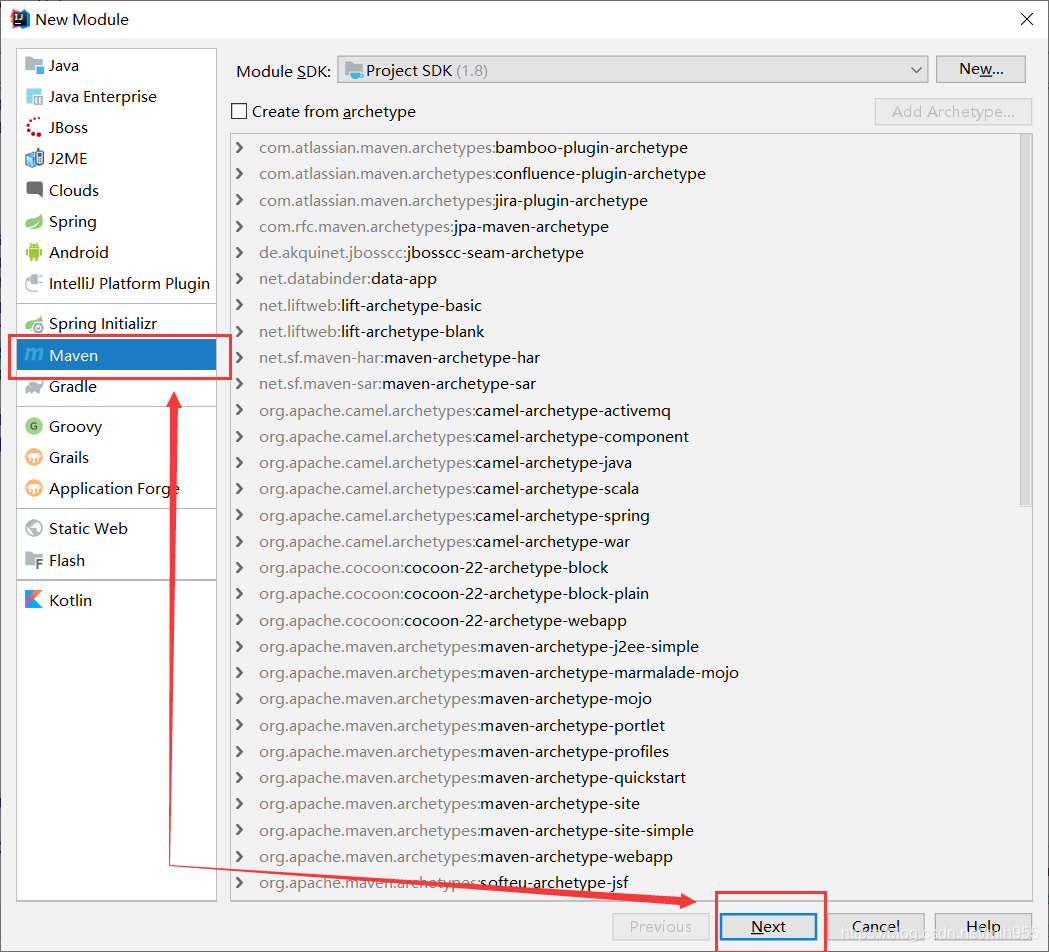1049x952 pixels.
Task: Expand bamboo-plugin-archetype entry
Action: pyautogui.click(x=240, y=147)
